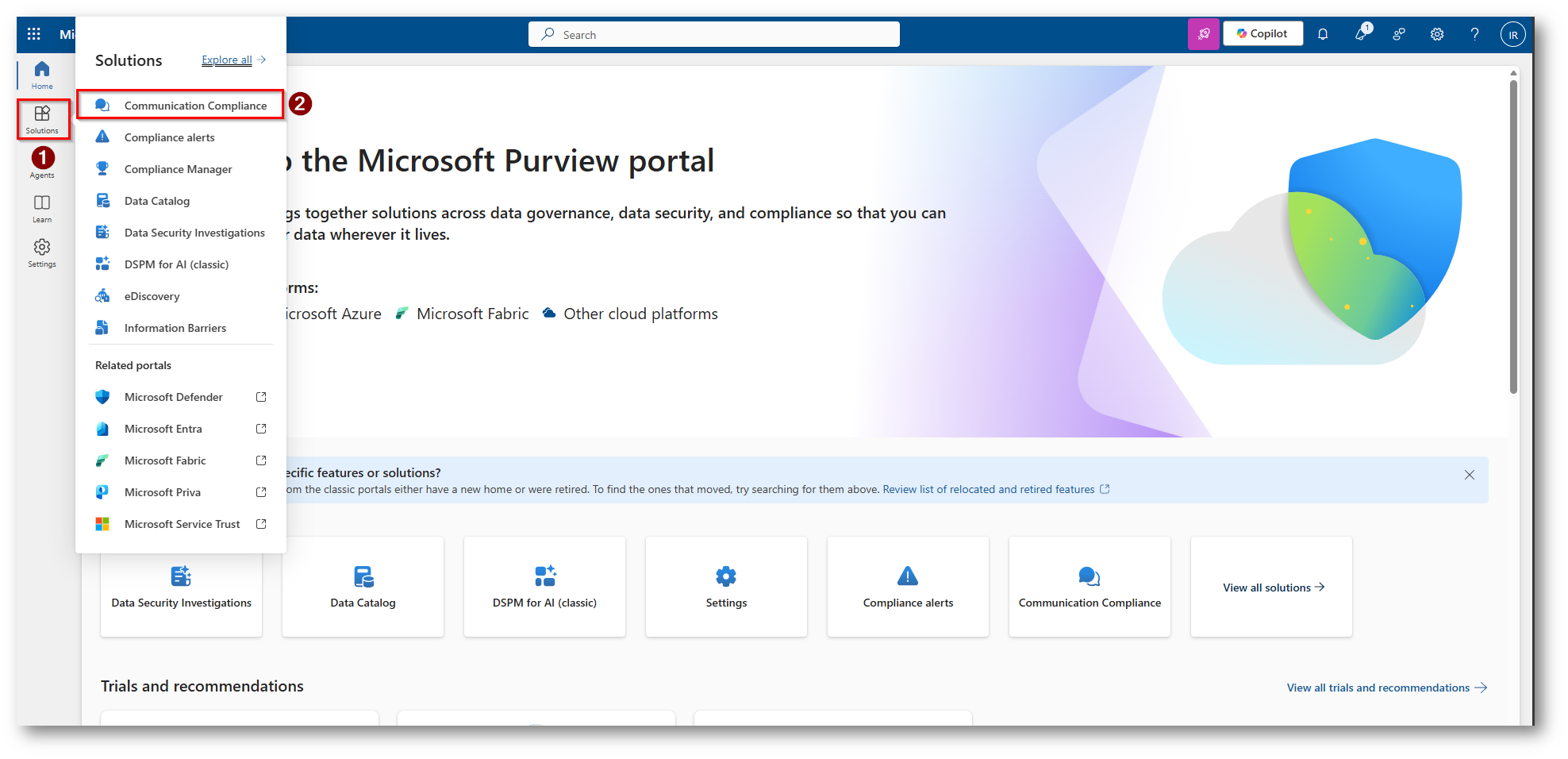1568x759 pixels.
Task: Click the feedback community icon in header
Action: click(x=1399, y=34)
